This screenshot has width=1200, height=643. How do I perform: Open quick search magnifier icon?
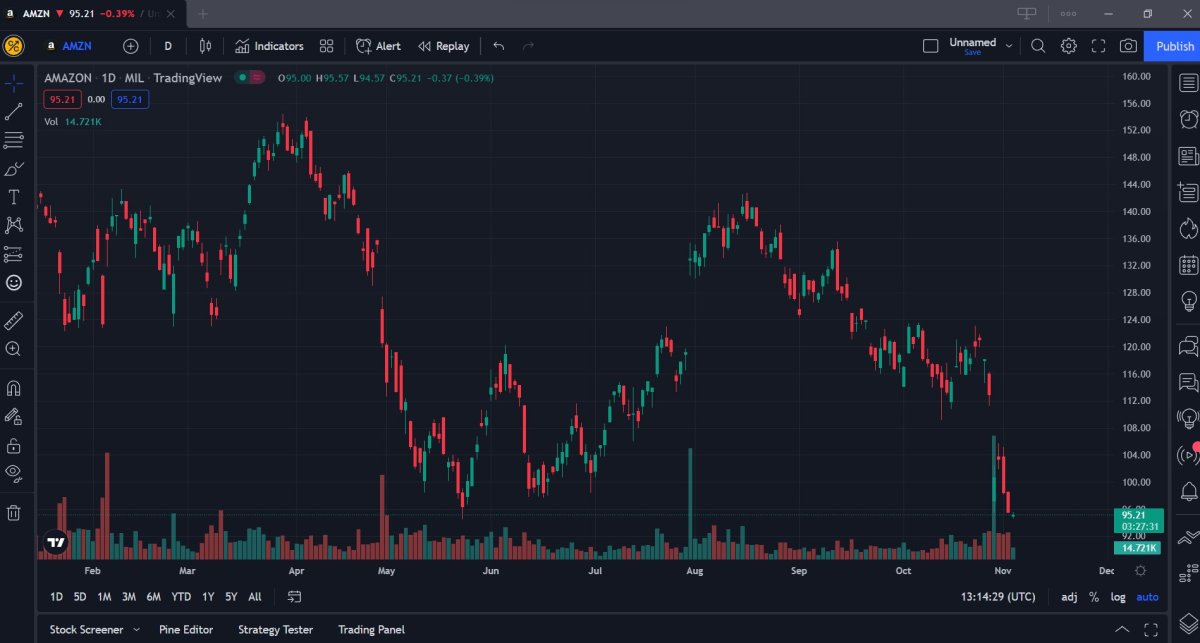[1038, 46]
